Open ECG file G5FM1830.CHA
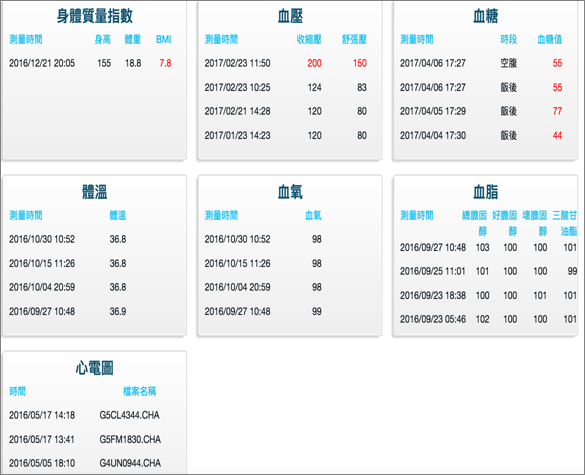 pyautogui.click(x=130, y=439)
